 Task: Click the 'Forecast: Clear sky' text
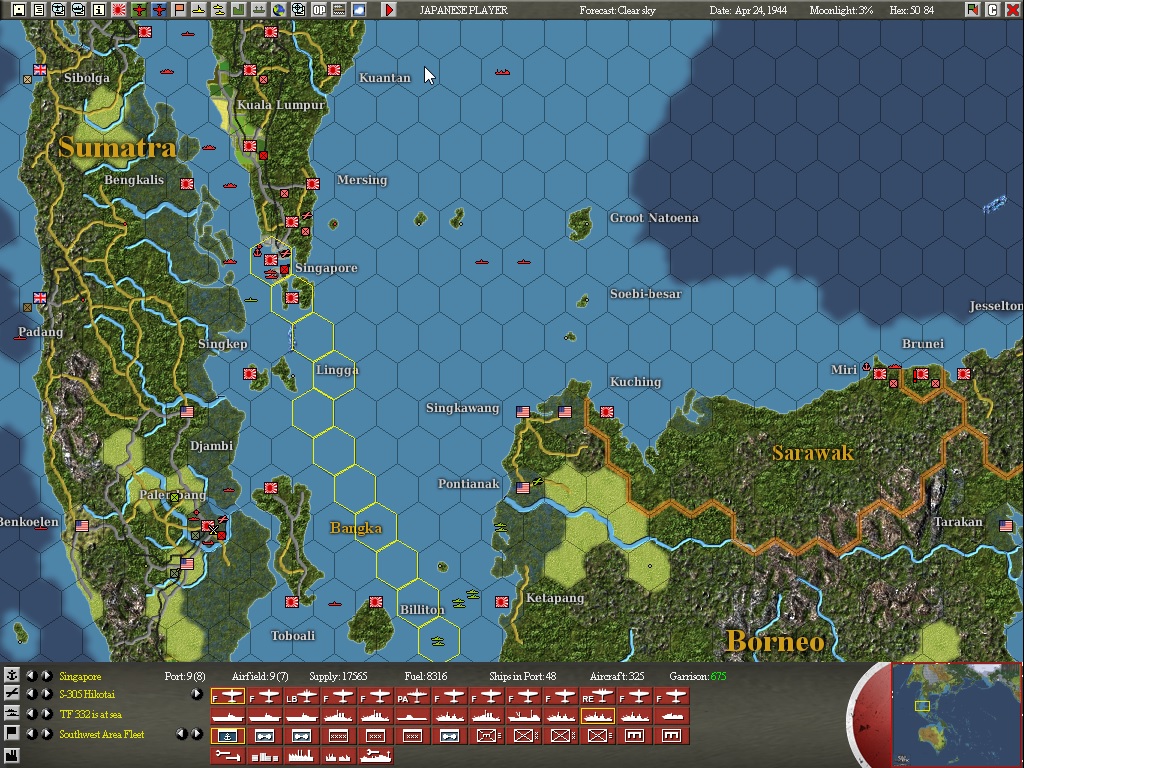(617, 10)
